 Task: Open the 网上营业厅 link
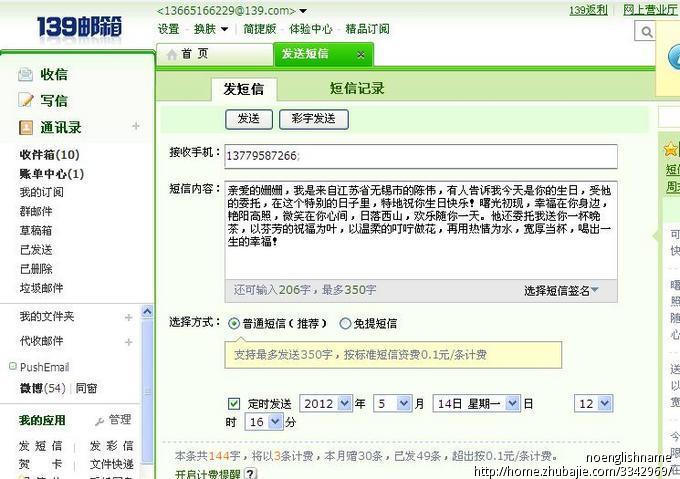651,10
